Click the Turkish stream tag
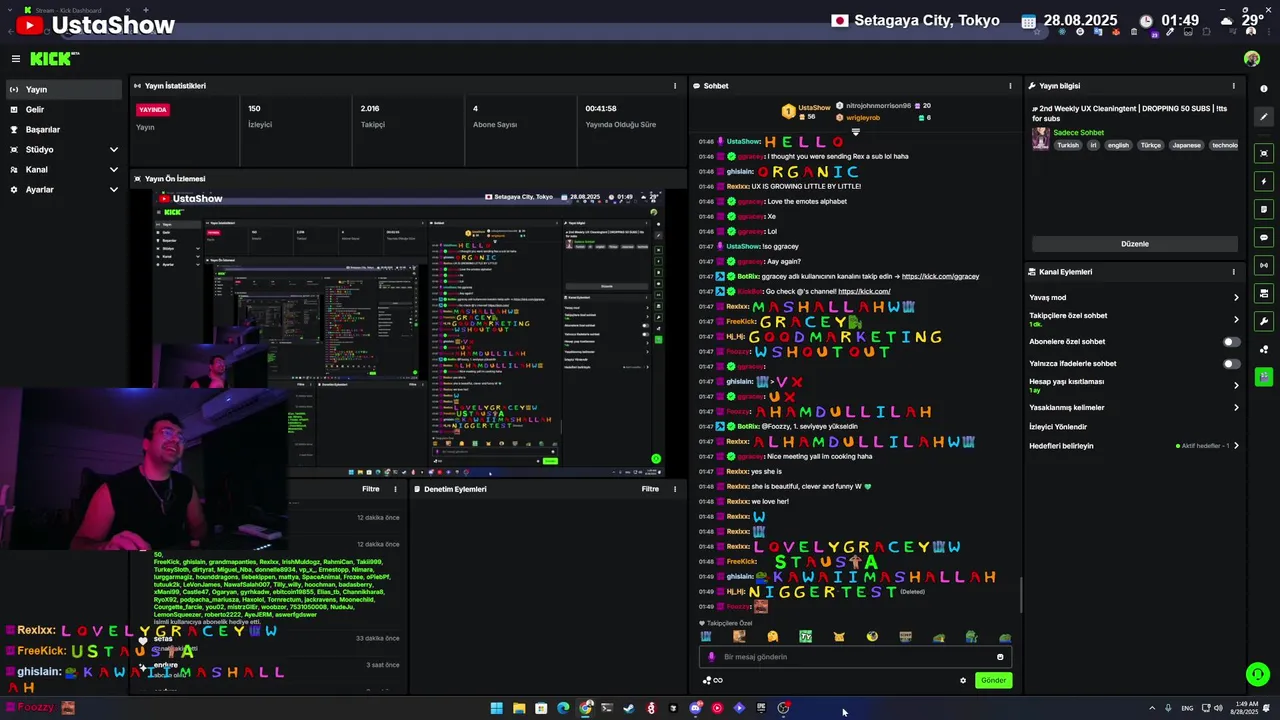This screenshot has height=720, width=1280. pyautogui.click(x=1068, y=145)
